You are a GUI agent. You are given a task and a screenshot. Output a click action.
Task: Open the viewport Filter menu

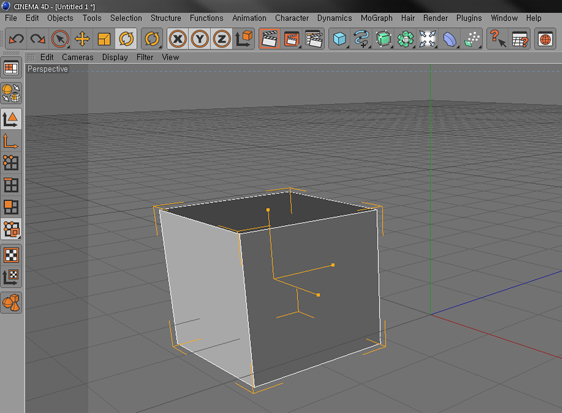pyautogui.click(x=144, y=57)
